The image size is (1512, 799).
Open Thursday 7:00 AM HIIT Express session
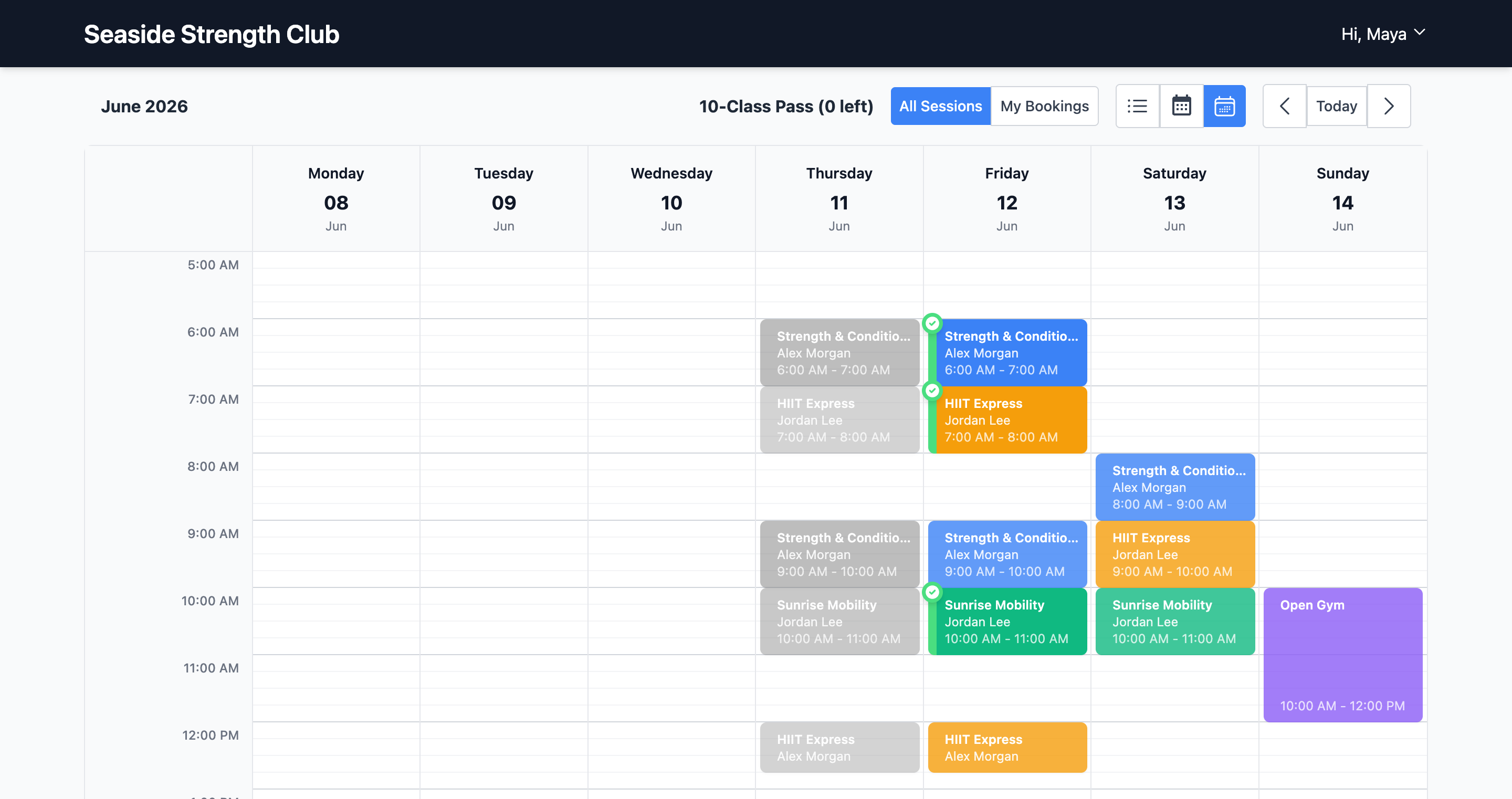(839, 420)
